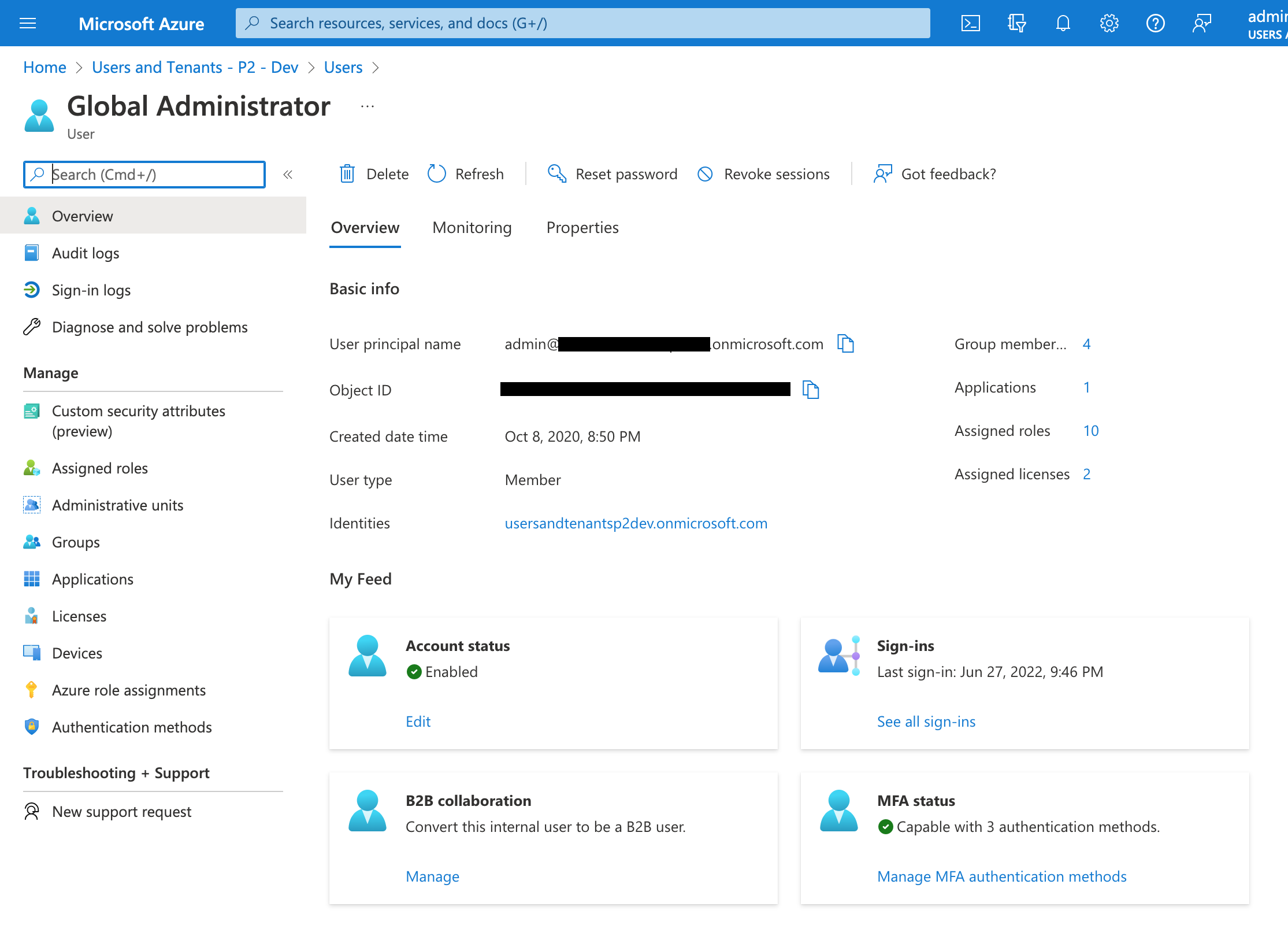Click the 'Oct 8, 2020, 8:50 PM' value

[572, 436]
